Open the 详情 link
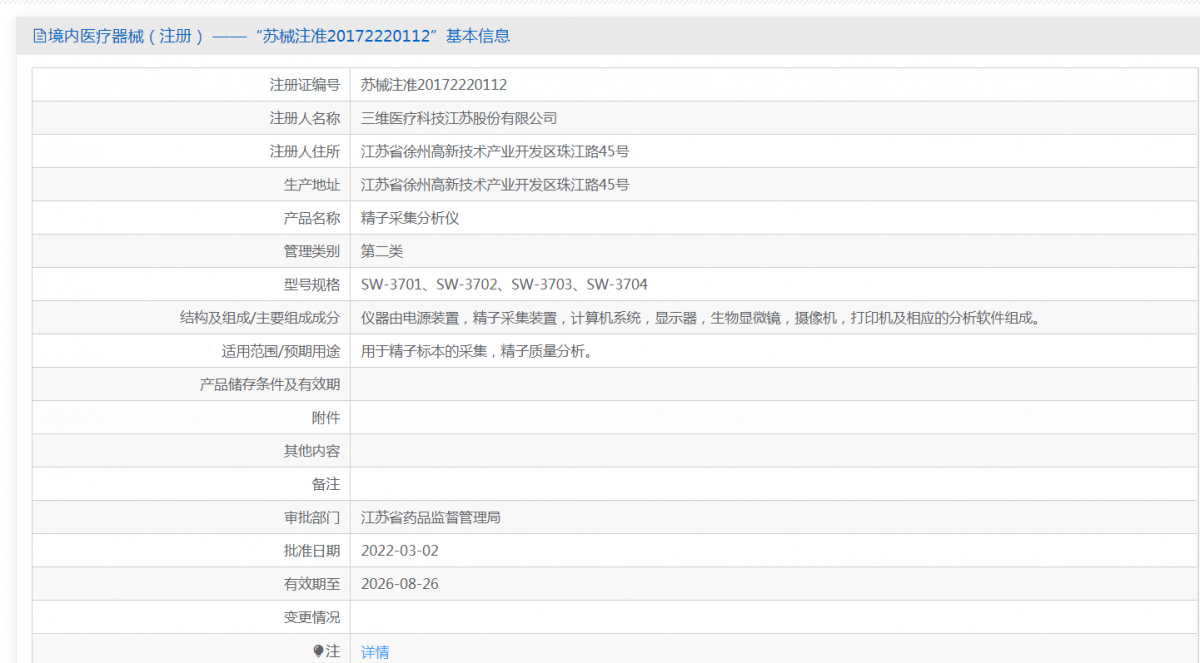 (375, 652)
